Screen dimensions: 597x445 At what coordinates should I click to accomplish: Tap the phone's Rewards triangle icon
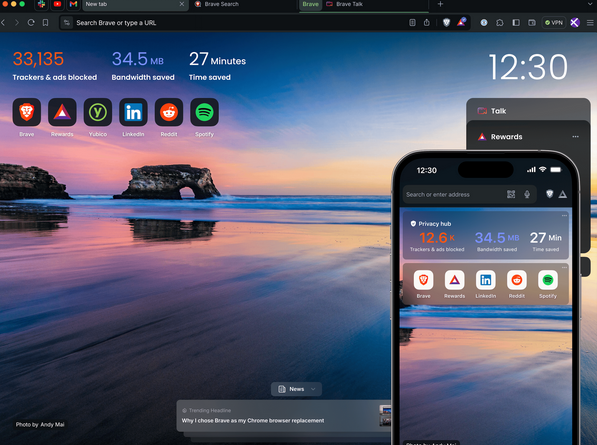(563, 195)
